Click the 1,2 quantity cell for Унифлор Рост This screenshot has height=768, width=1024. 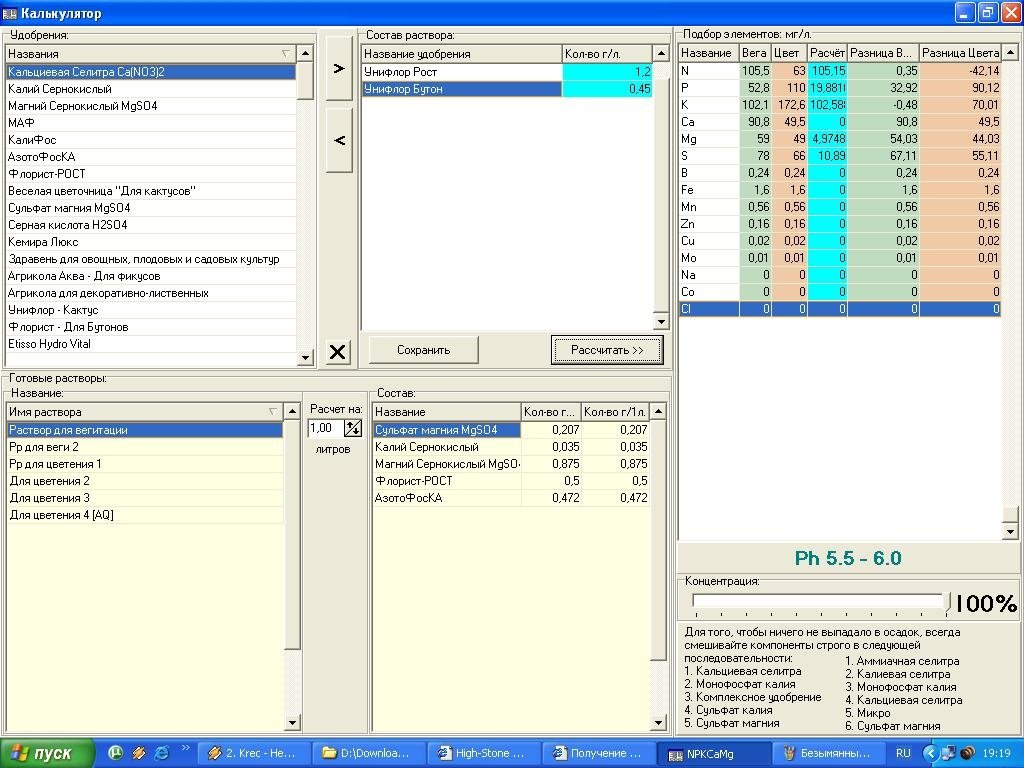(x=607, y=72)
